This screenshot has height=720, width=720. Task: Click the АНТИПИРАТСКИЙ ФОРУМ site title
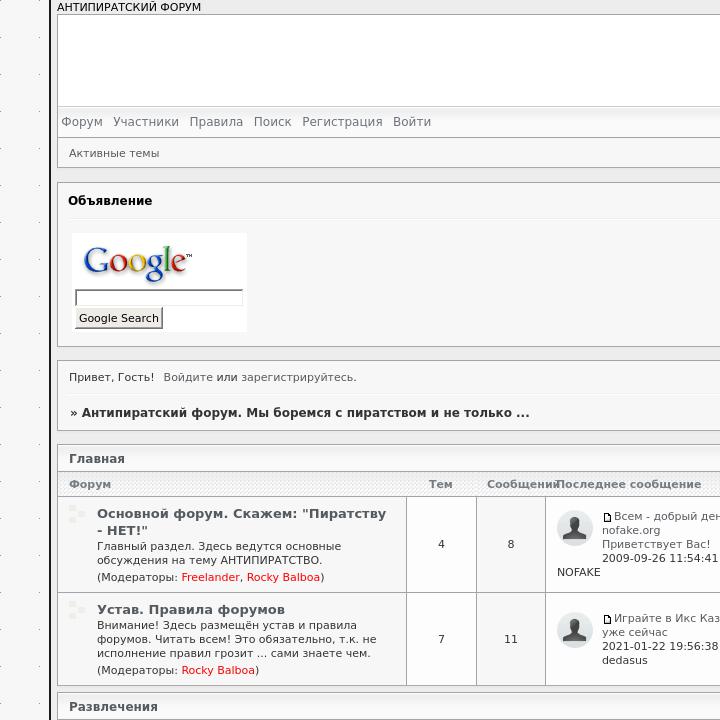coord(129,7)
